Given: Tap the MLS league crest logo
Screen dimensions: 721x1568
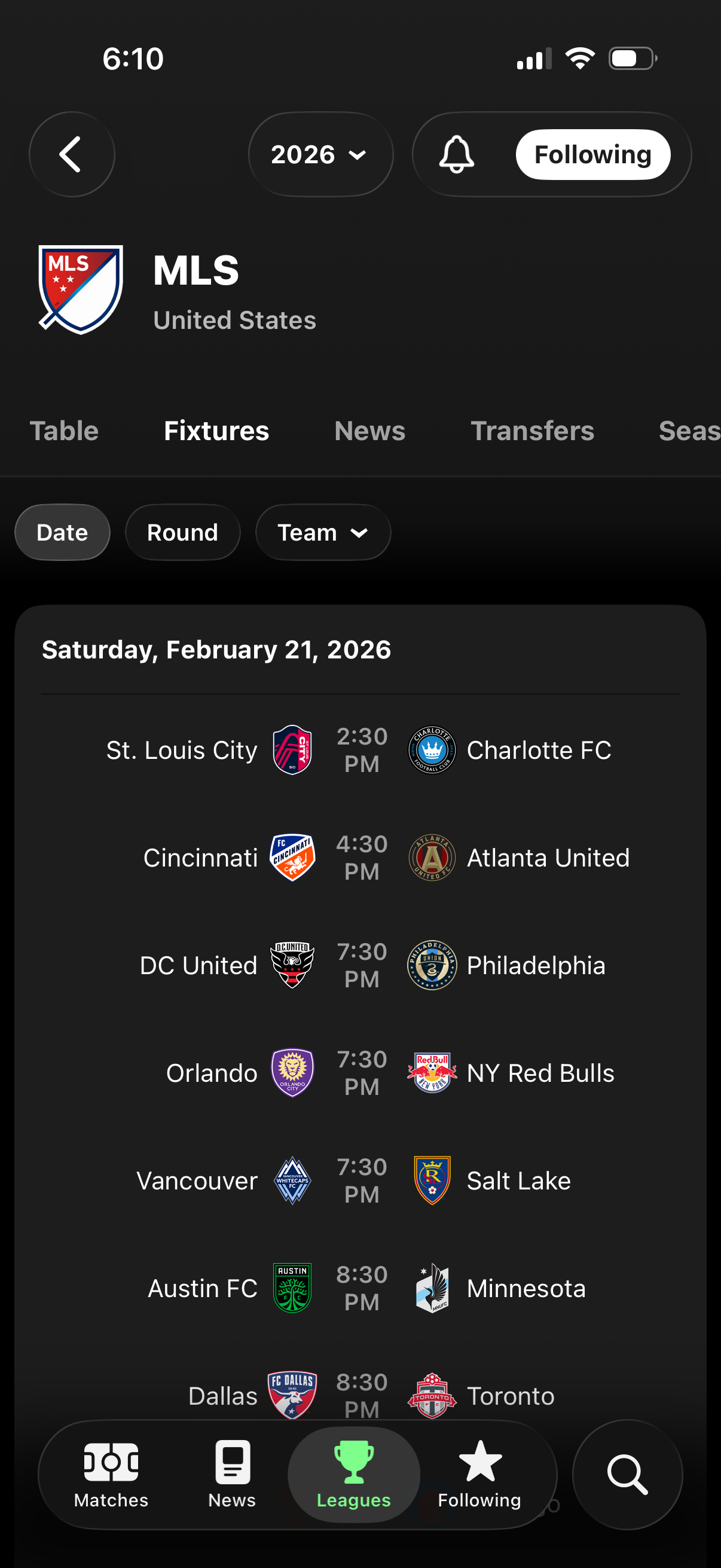Looking at the screenshot, I should tap(81, 289).
